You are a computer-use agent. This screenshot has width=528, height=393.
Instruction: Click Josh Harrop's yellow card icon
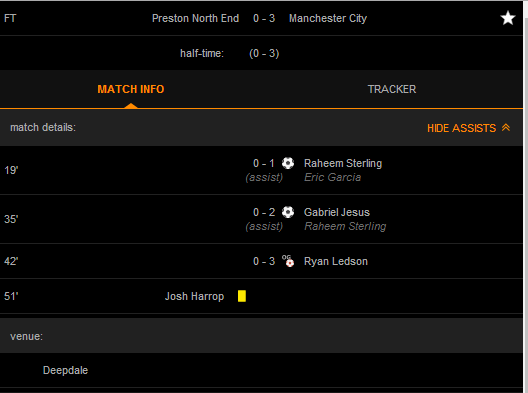pos(242,296)
